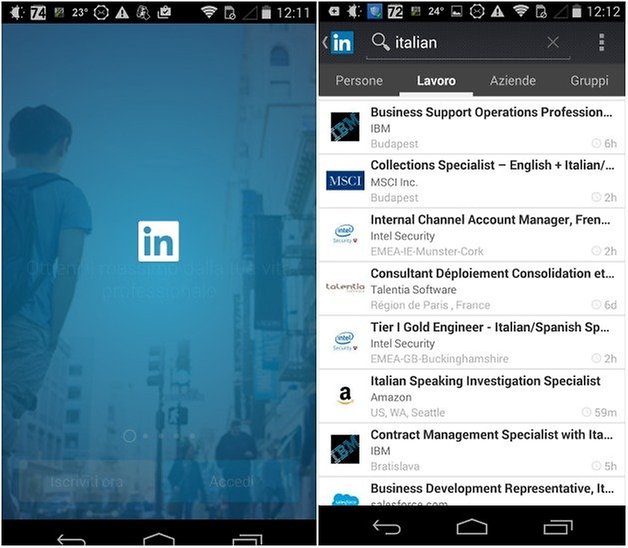
Task: Tap the search magnifier icon
Action: click(380, 42)
